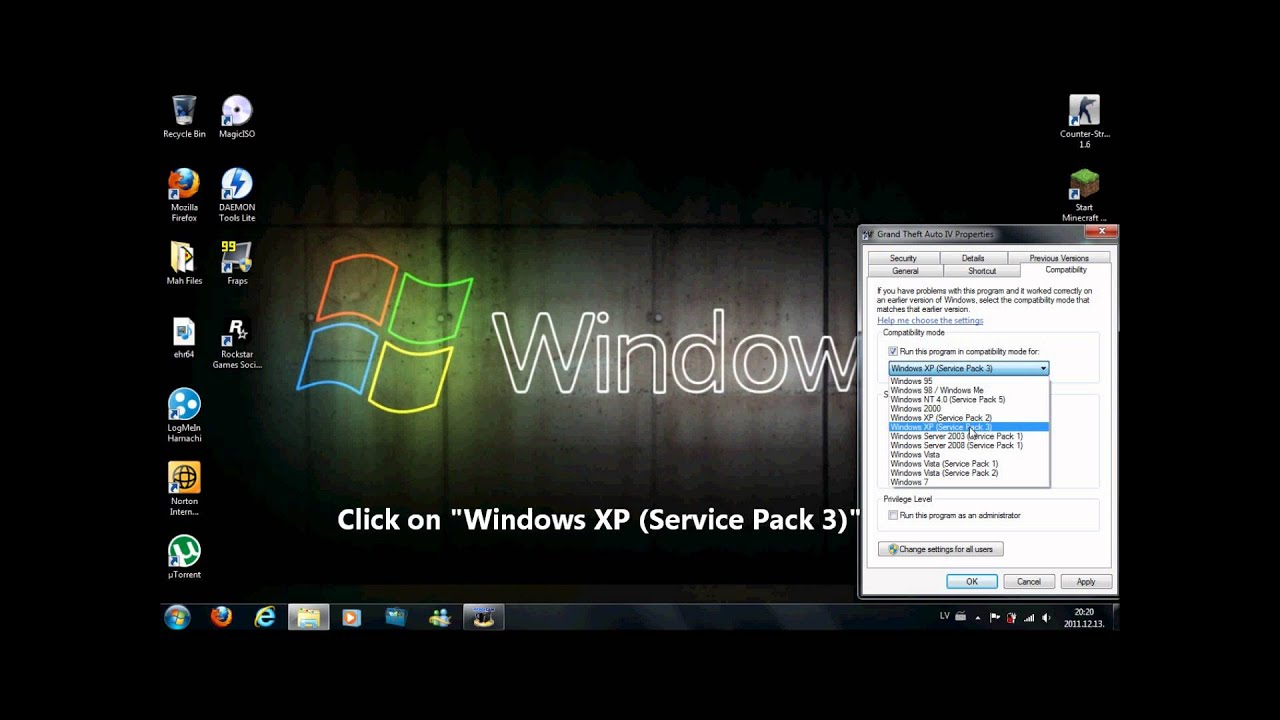Switch to the Previous Versions tab
1280x720 pixels.
[x=1058, y=258]
